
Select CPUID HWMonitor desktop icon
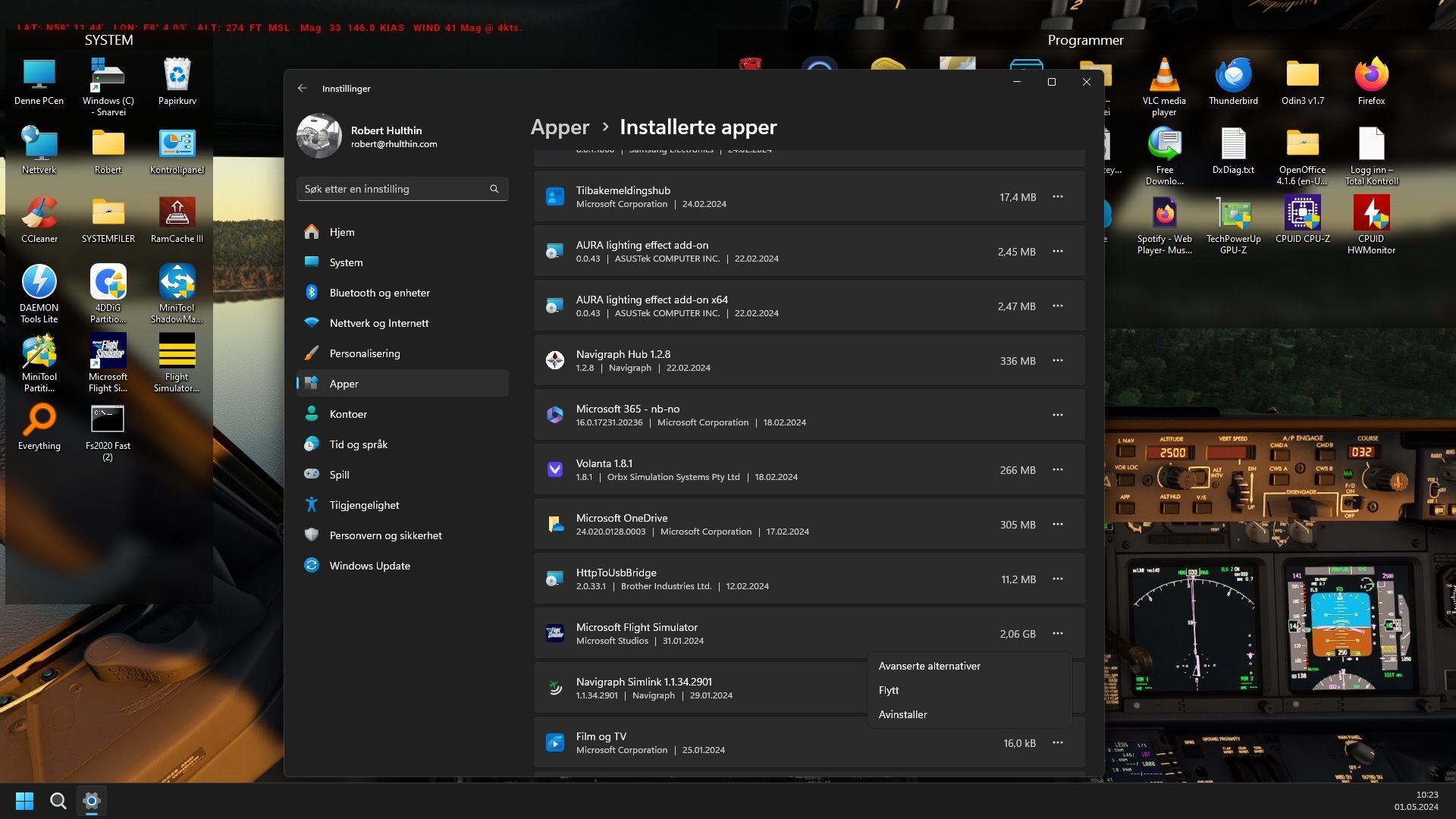[1371, 224]
